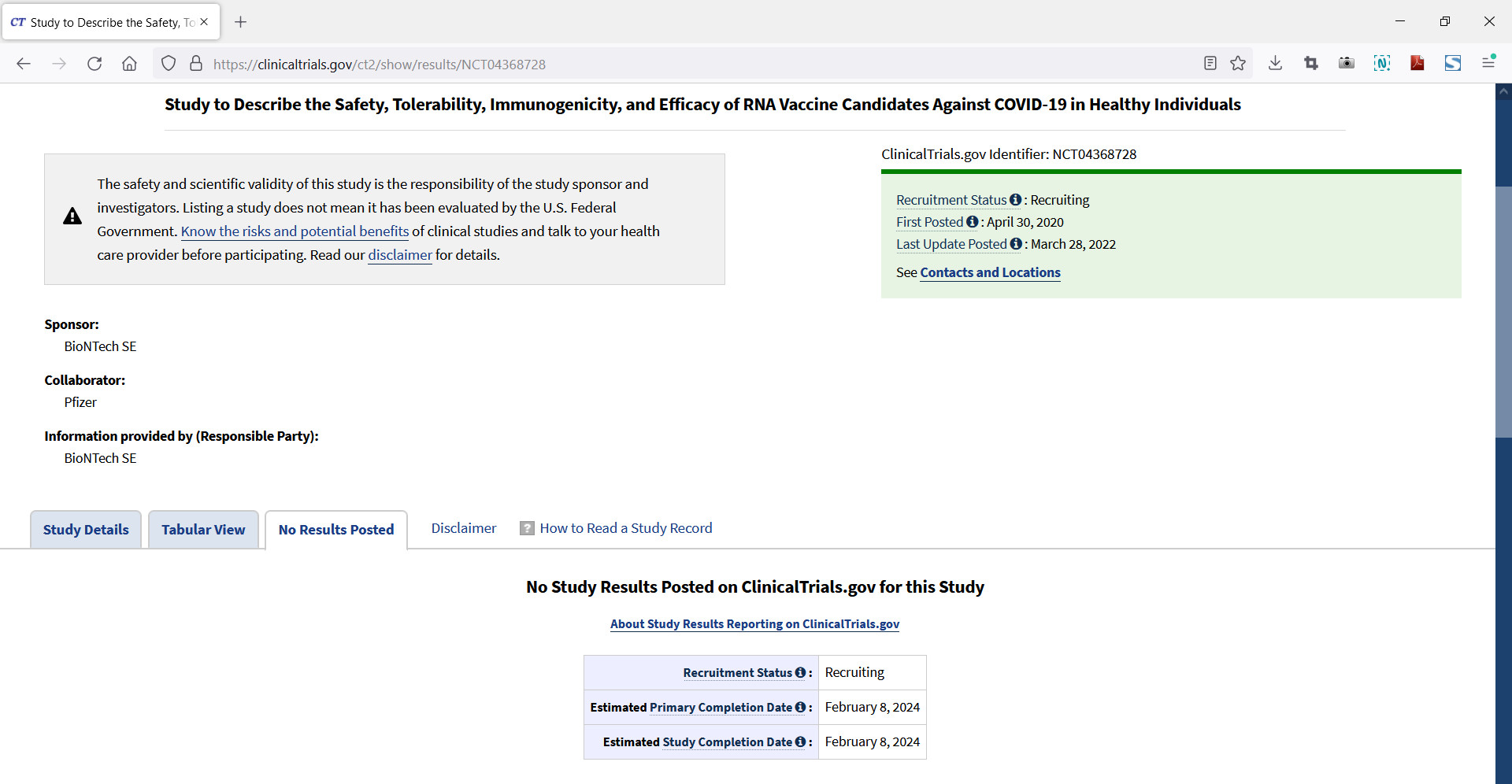Go to the Firefox home page
This screenshot has width=1512, height=784.
click(x=129, y=64)
